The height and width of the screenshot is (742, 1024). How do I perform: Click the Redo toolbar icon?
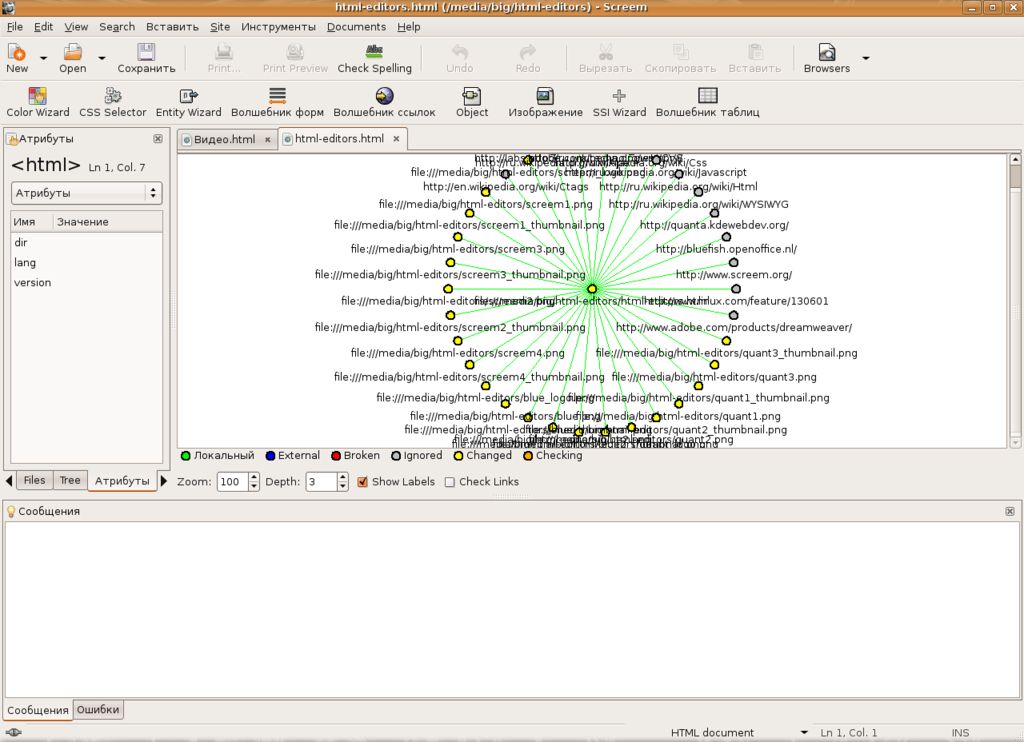528,52
